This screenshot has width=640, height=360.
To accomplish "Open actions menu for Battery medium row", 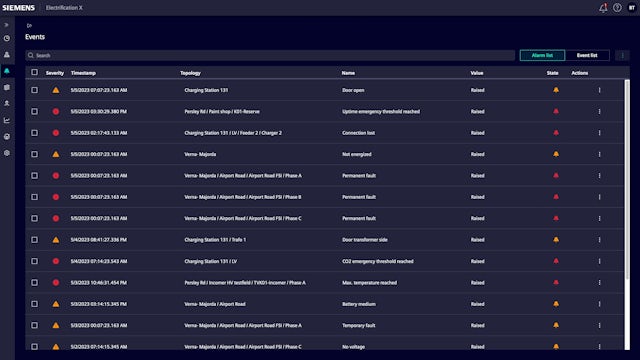I will click(x=599, y=304).
